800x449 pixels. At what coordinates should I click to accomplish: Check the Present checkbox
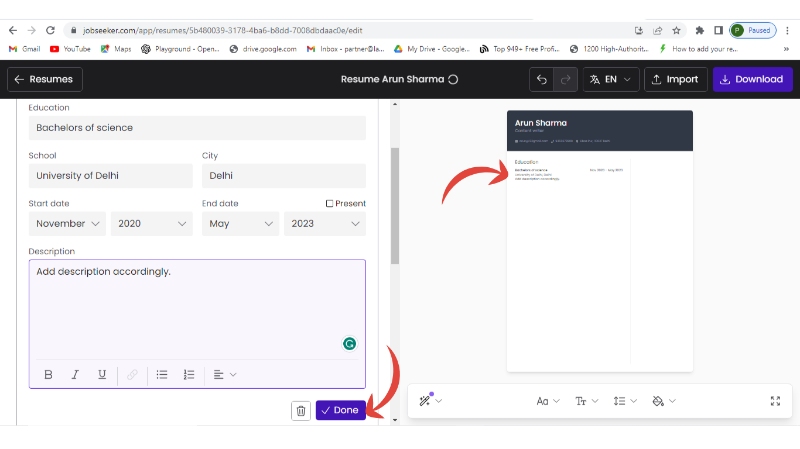[x=330, y=204]
